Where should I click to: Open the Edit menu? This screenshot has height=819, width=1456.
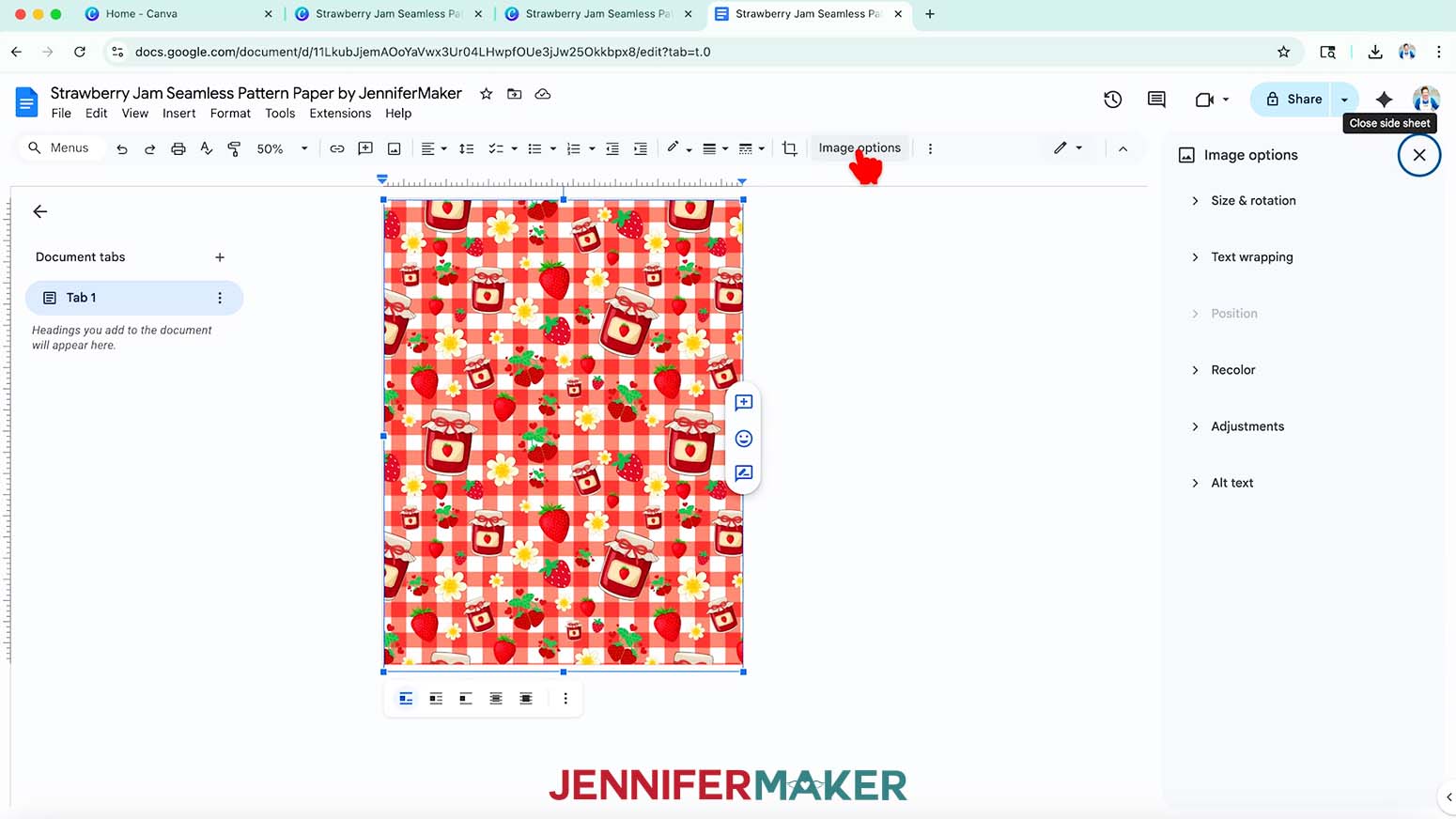point(96,113)
